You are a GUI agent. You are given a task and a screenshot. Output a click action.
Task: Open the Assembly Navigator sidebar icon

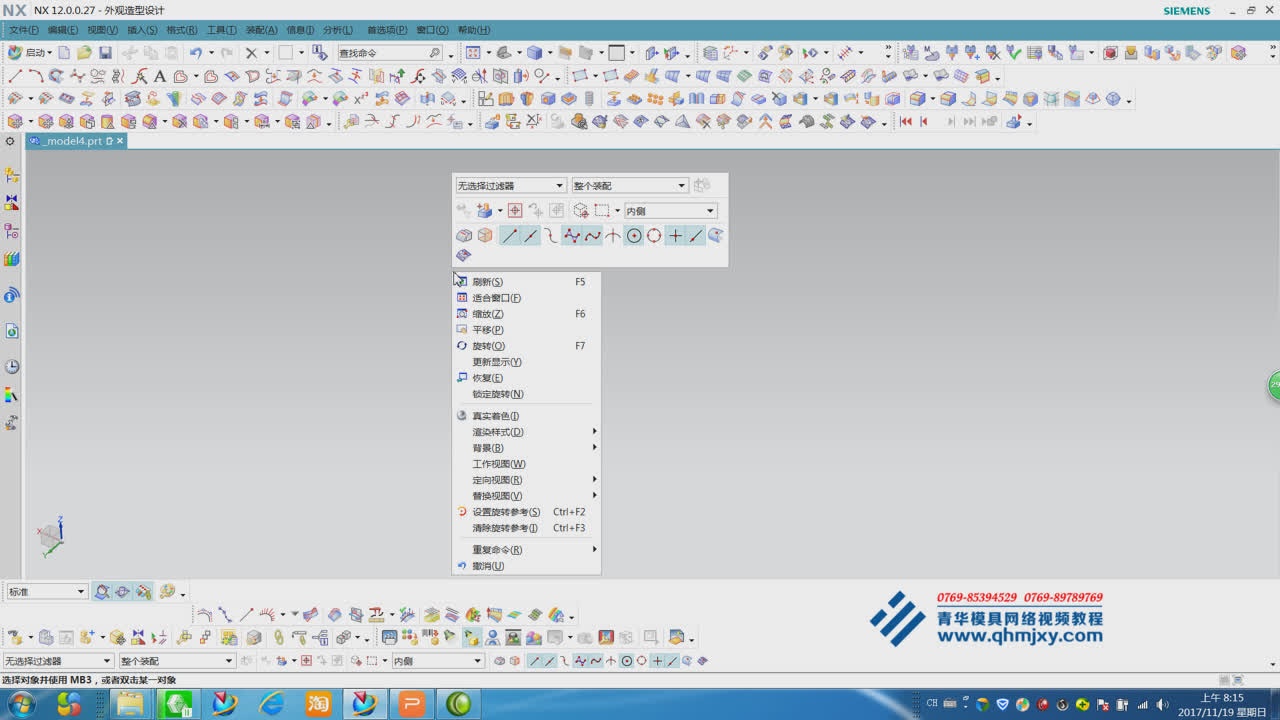pos(12,174)
